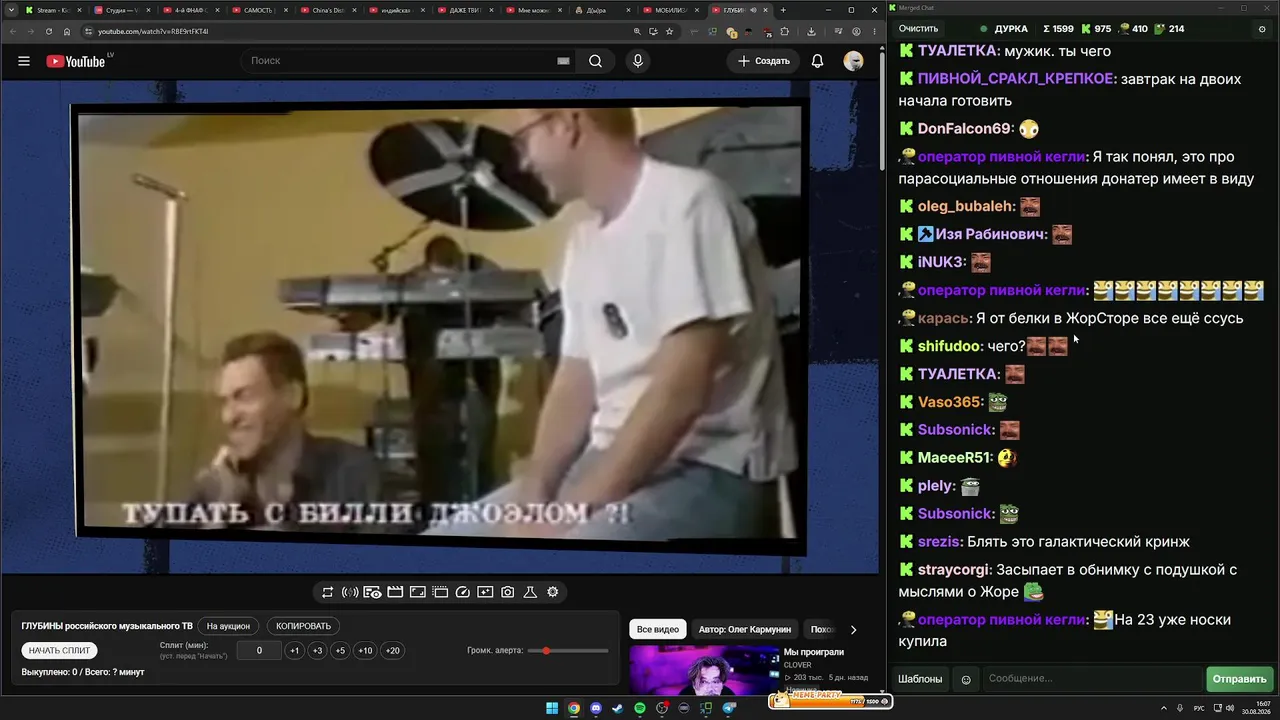The height and width of the screenshot is (720, 1280).
Task: Open the Шаблоны templates button
Action: point(920,679)
